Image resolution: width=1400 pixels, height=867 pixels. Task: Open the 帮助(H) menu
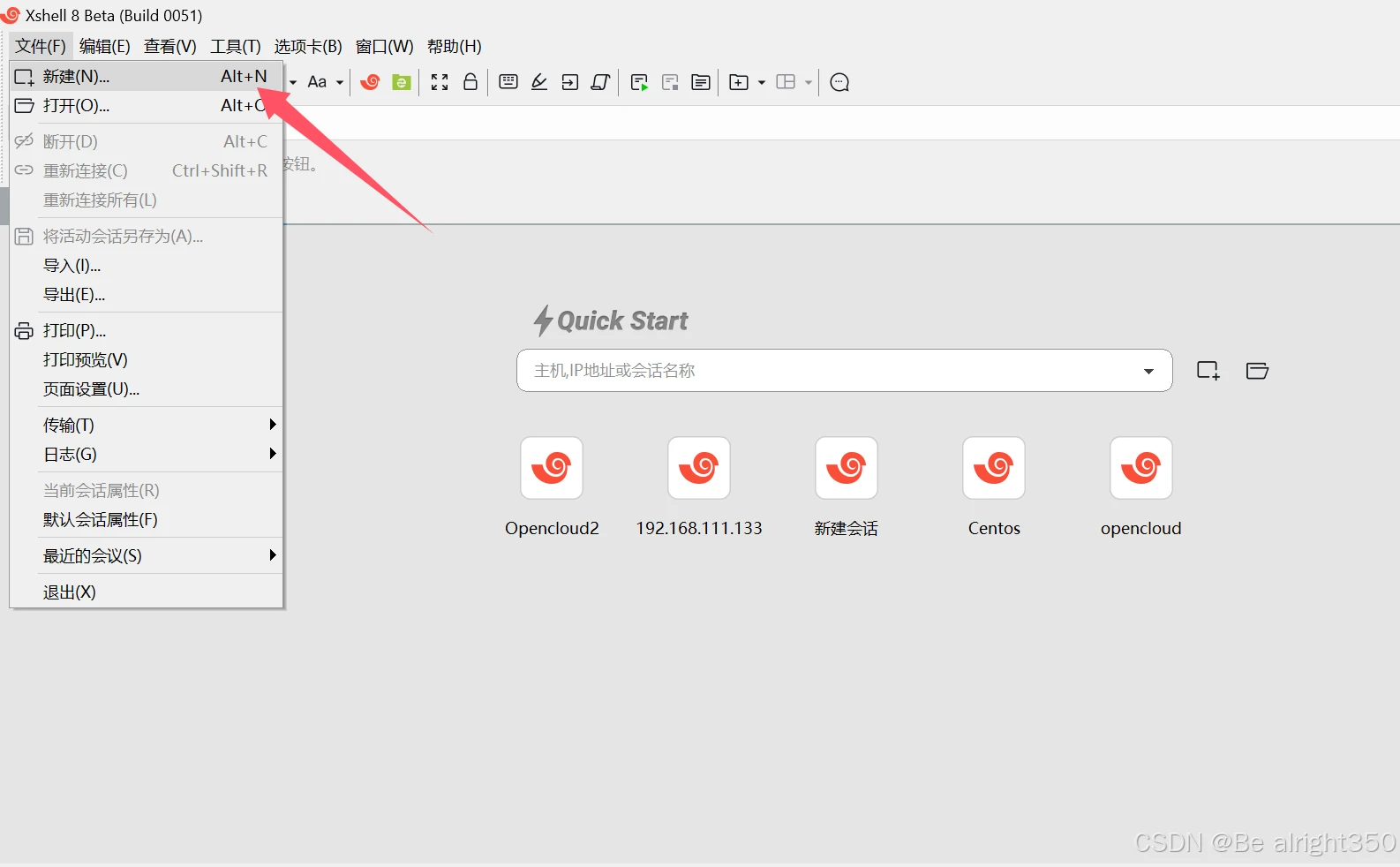[455, 46]
